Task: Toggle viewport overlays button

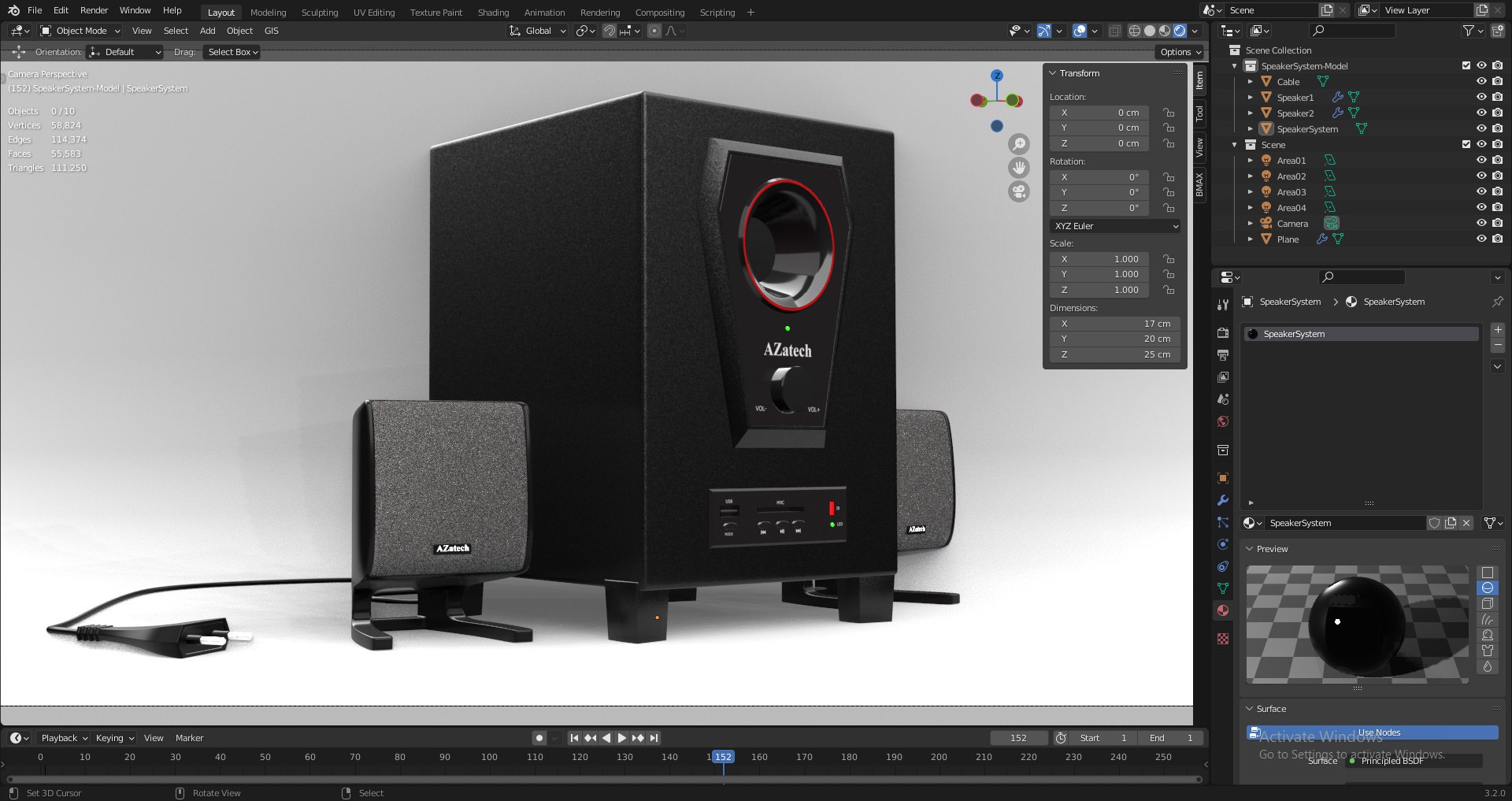Action: tap(1080, 31)
